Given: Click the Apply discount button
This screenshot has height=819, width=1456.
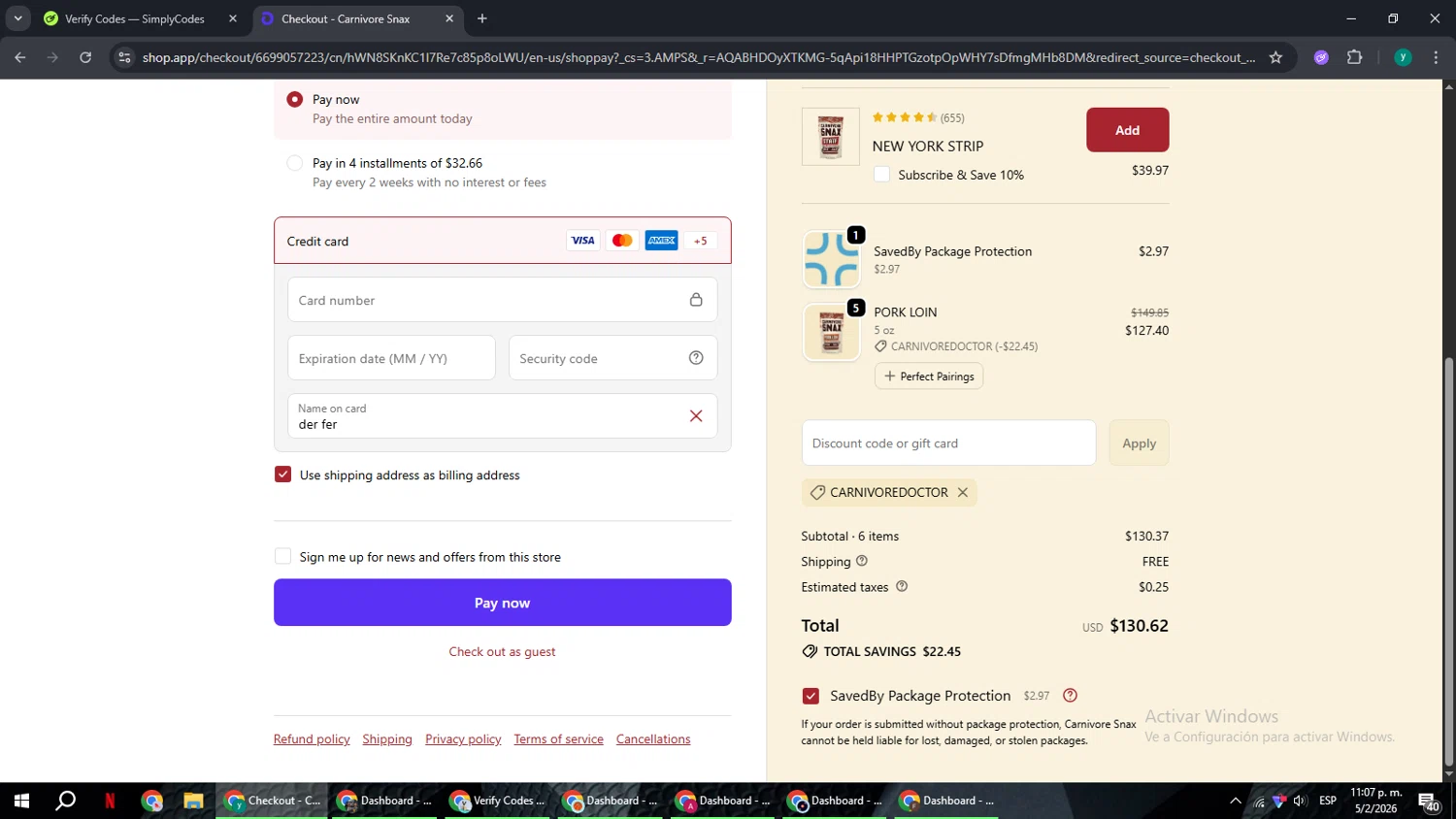Looking at the screenshot, I should pos(1139,443).
